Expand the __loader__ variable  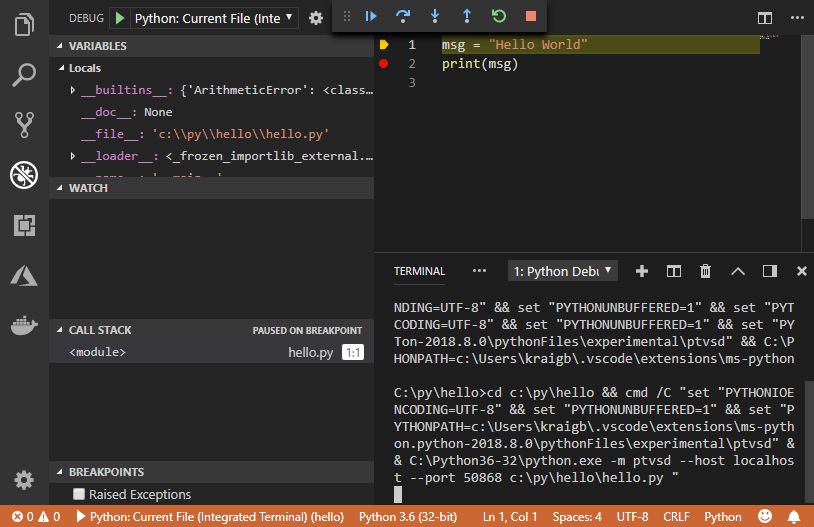pyautogui.click(x=73, y=156)
